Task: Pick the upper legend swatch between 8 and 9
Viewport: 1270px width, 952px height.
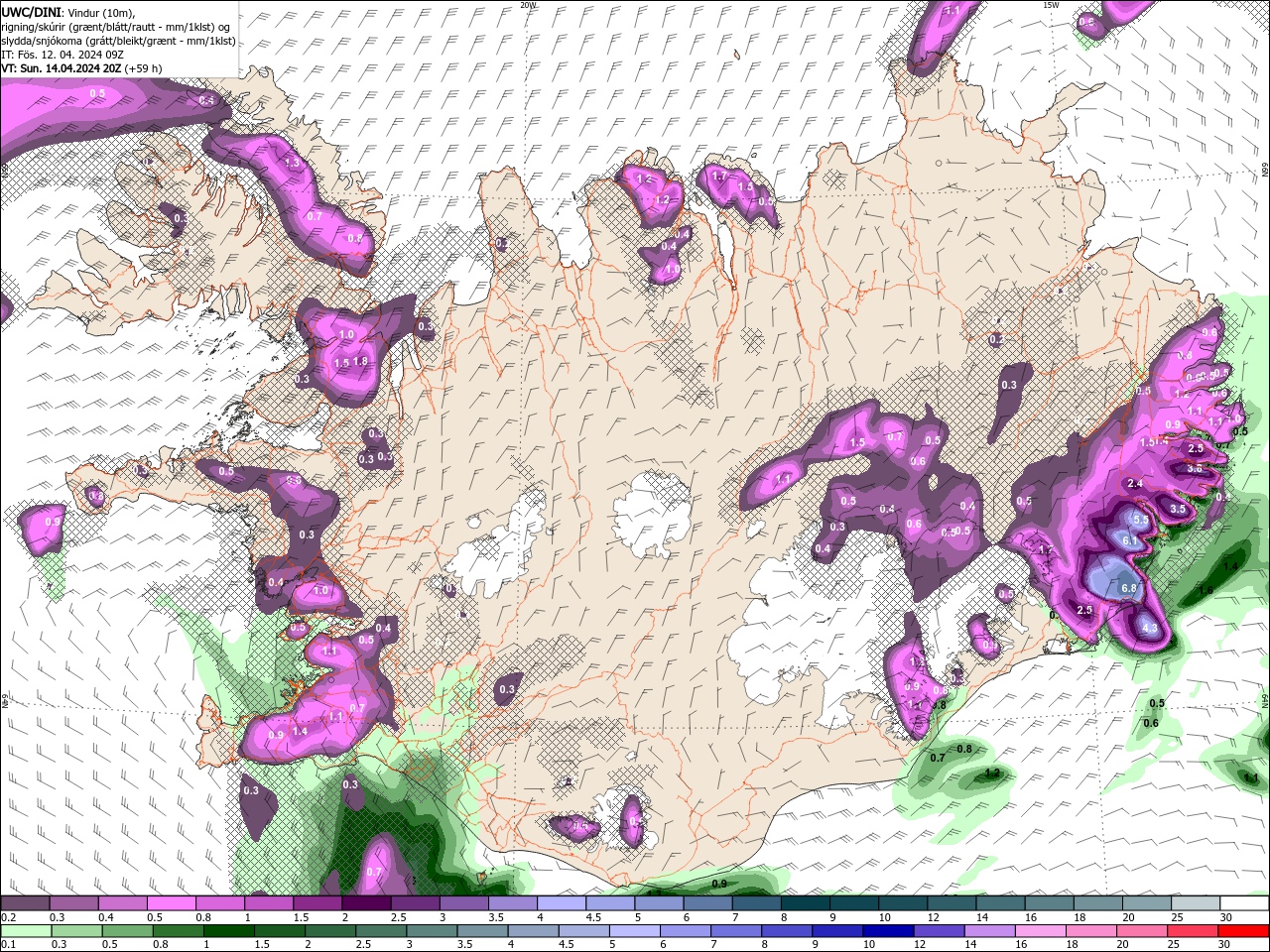Action: pyautogui.click(x=806, y=902)
